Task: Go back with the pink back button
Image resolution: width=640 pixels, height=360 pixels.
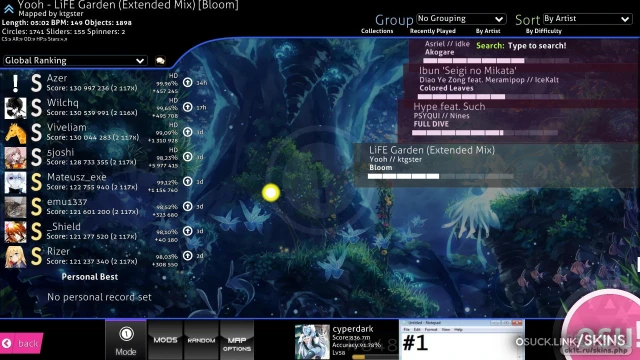Action: pyautogui.click(x=21, y=343)
